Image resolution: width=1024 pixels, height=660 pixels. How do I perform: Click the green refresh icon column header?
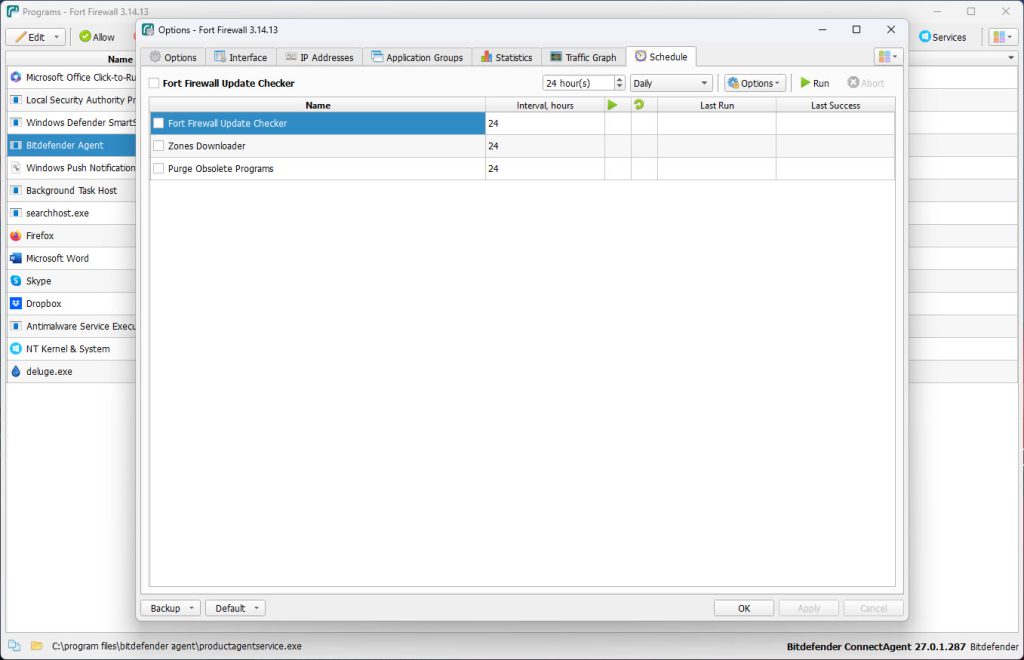(x=639, y=105)
